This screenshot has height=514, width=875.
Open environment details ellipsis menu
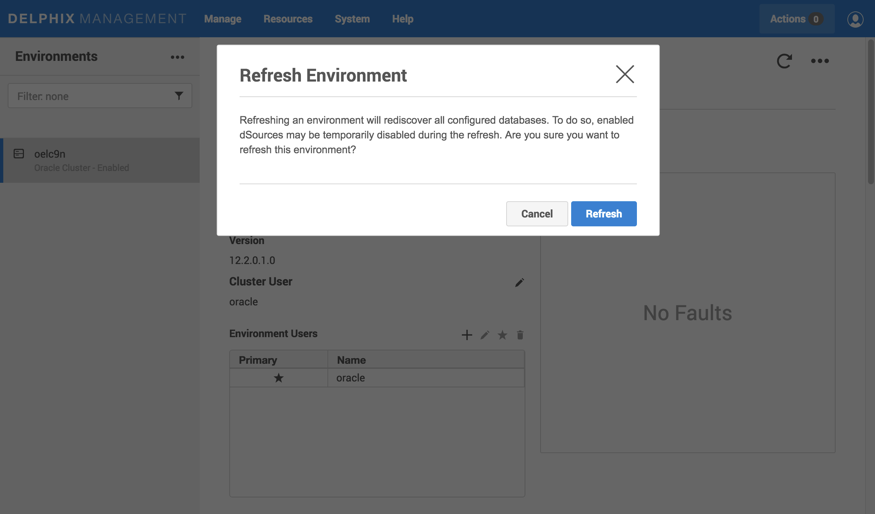click(820, 61)
